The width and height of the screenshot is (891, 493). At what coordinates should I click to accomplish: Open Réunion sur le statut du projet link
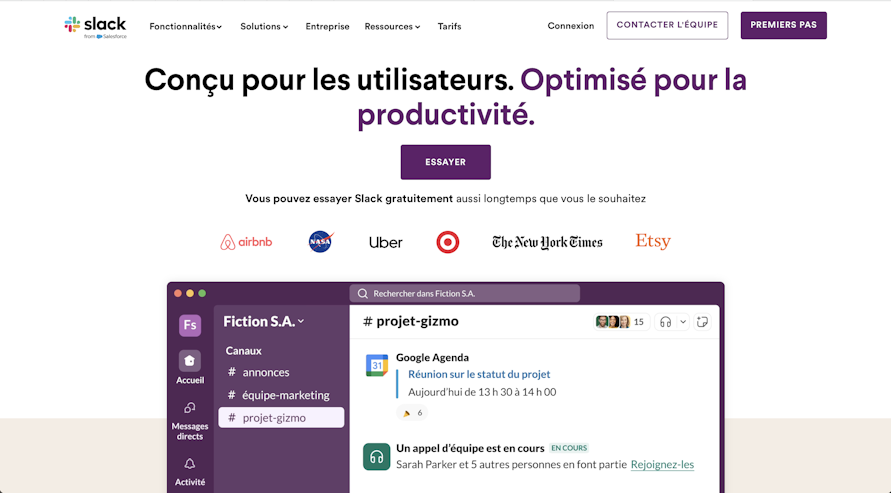coord(479,374)
